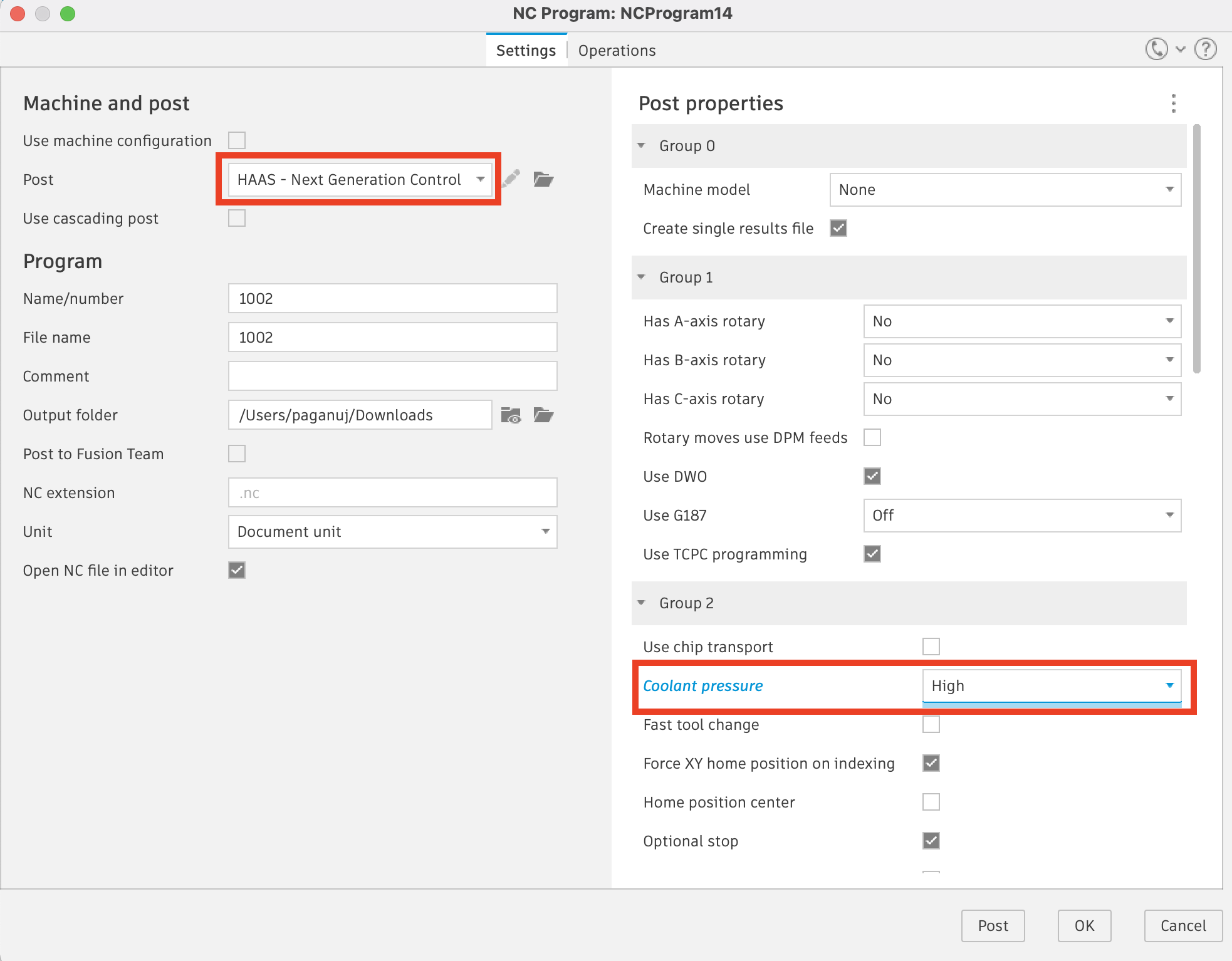Toggle Open NC file in editor

237,570
